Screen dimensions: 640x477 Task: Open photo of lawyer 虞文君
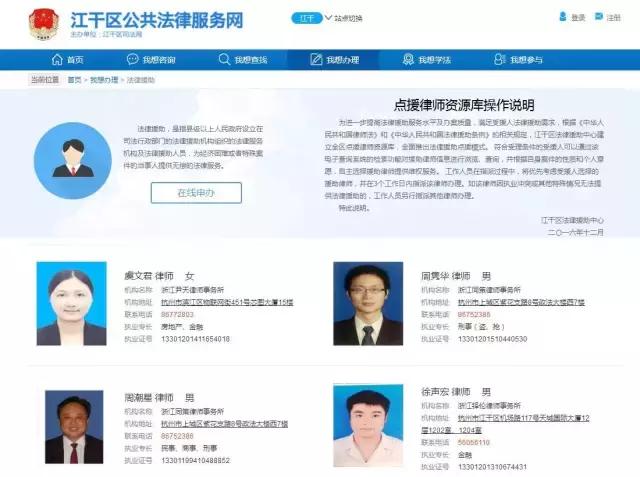(71, 304)
